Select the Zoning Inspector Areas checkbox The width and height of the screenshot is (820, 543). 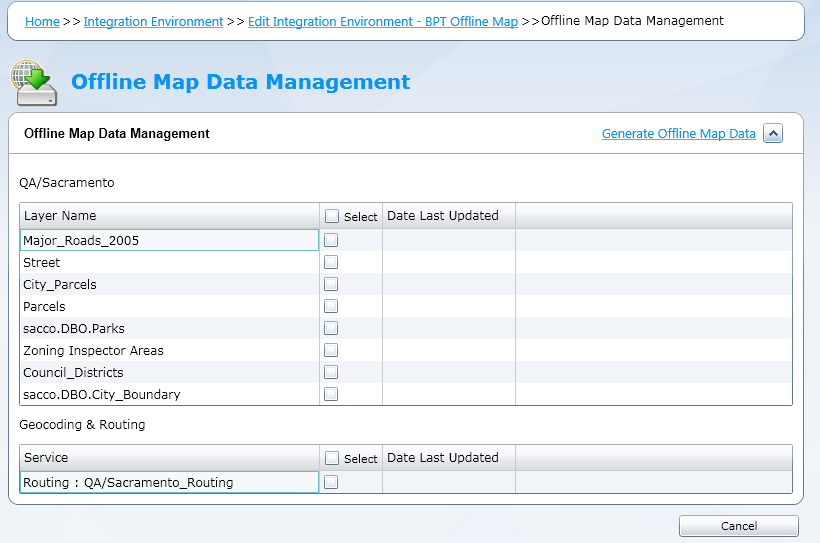331,350
